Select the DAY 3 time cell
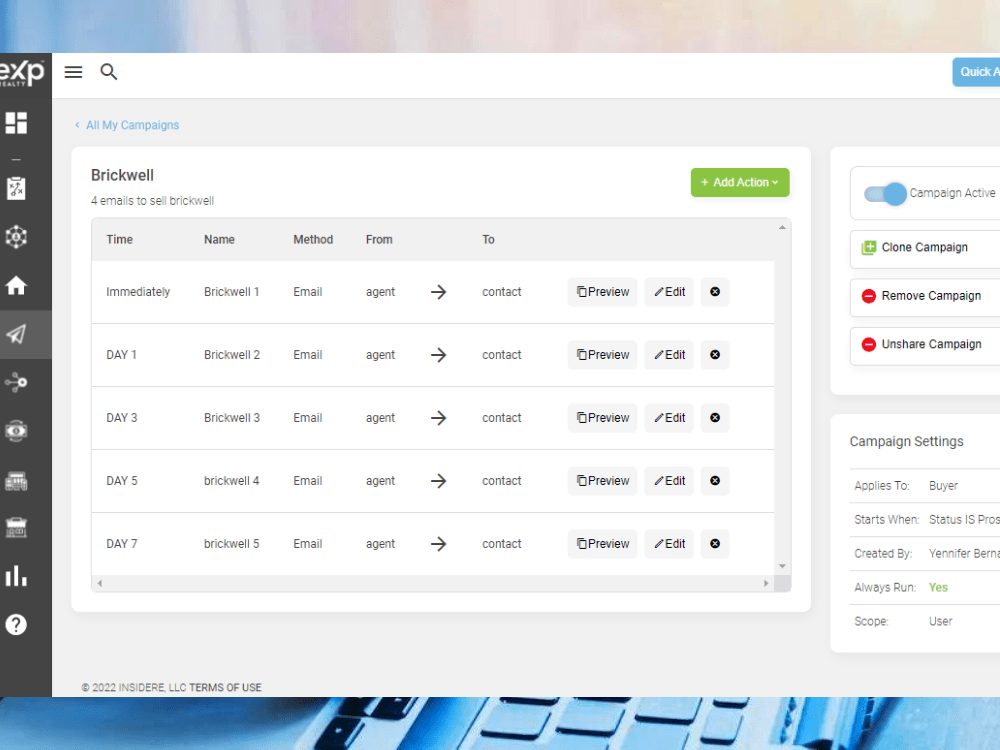1000x750 pixels. (x=121, y=418)
